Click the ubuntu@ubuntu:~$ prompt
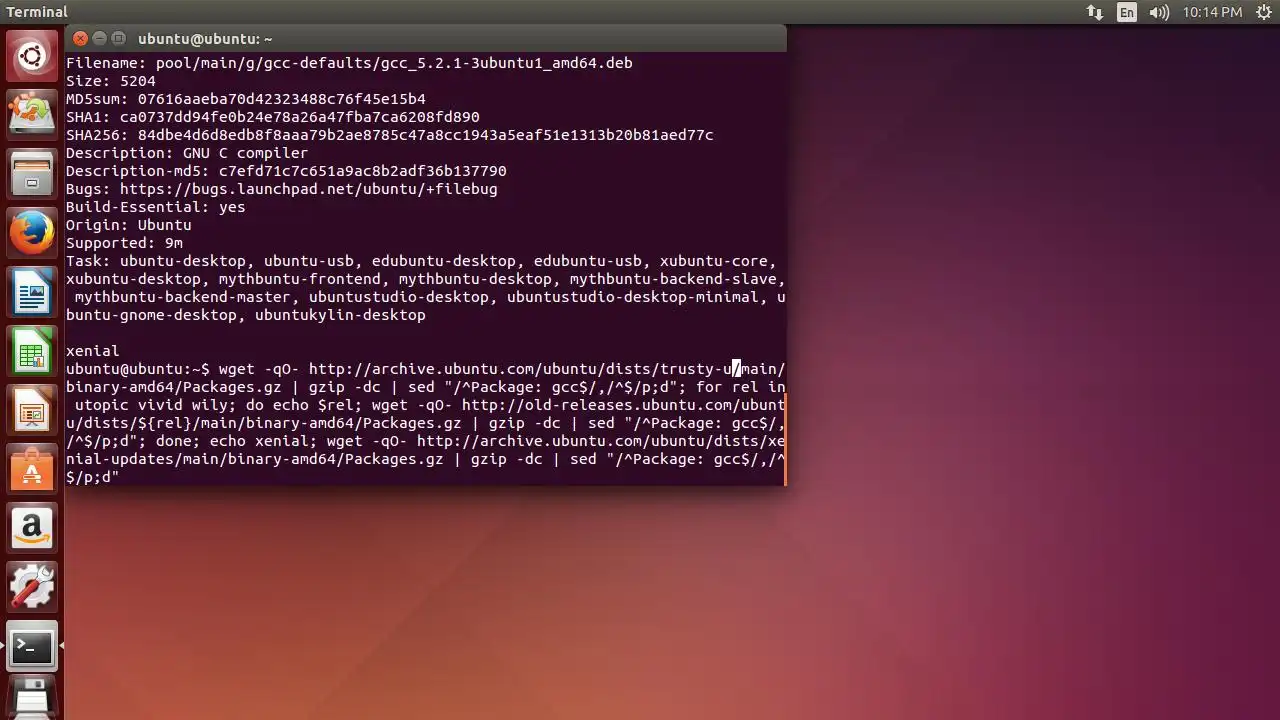This screenshot has height=720, width=1280. [138, 369]
